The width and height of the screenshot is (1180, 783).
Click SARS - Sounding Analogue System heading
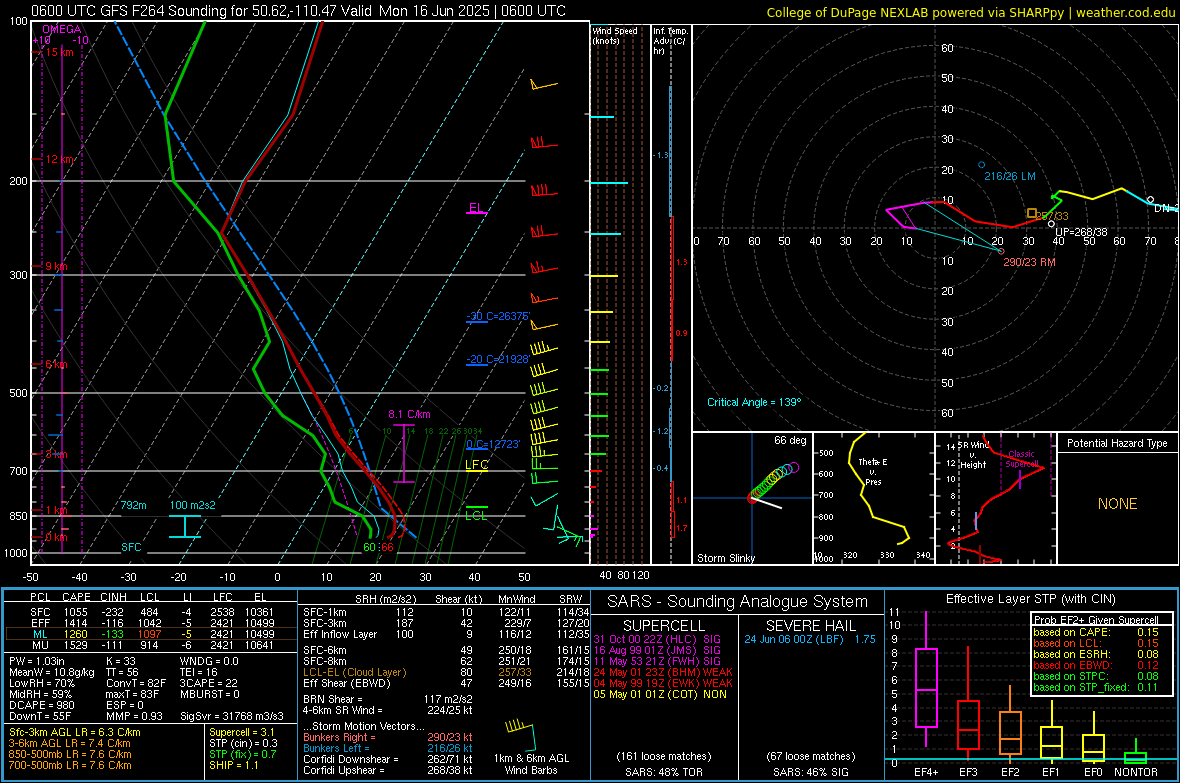[737, 602]
